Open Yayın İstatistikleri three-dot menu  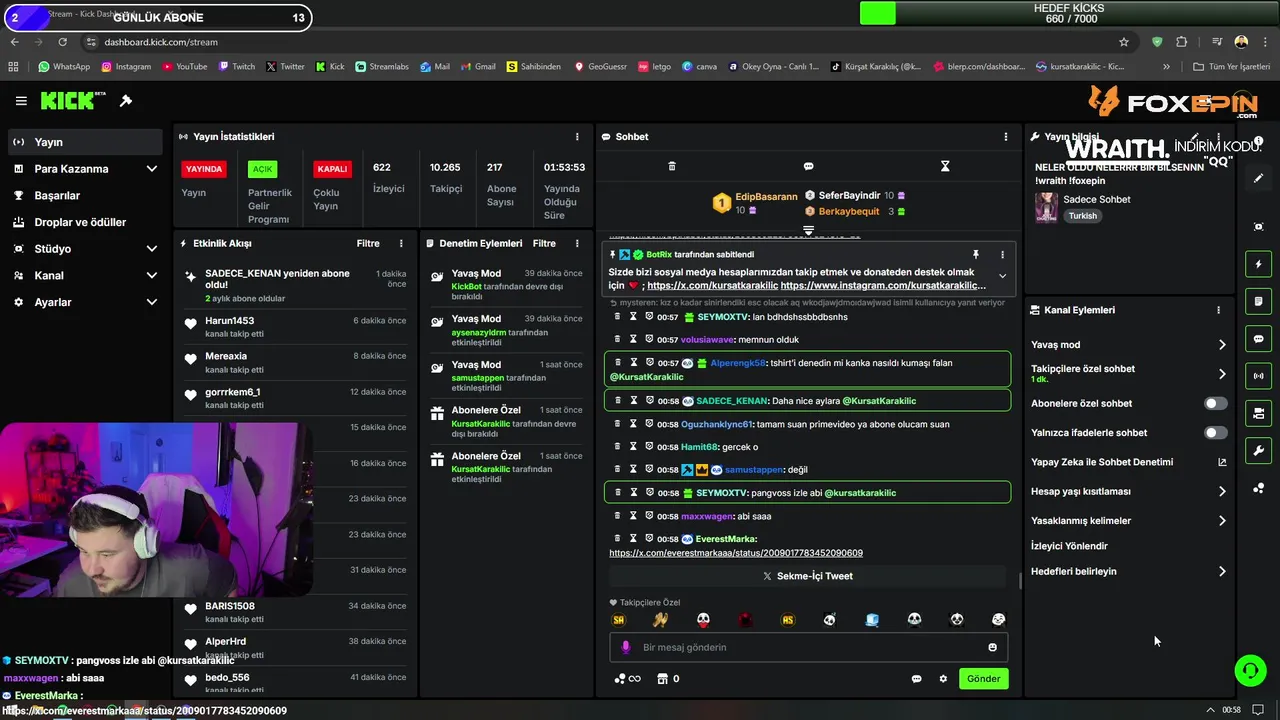[577, 137]
